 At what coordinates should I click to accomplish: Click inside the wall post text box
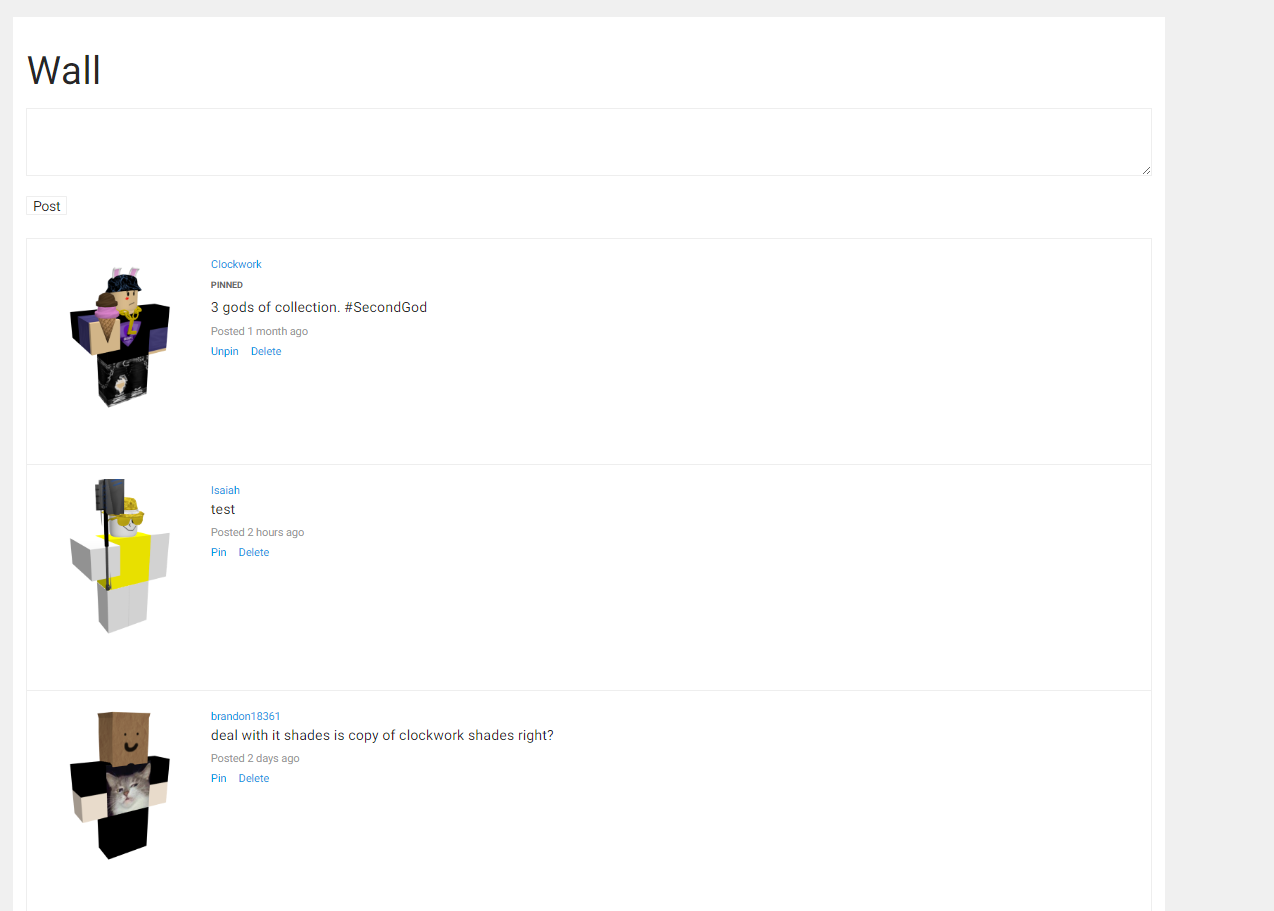pyautogui.click(x=588, y=140)
